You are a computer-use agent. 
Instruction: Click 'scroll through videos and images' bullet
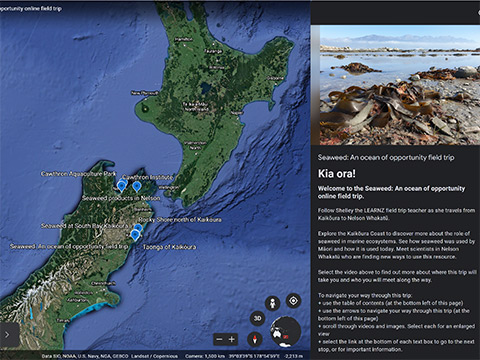tap(396, 330)
